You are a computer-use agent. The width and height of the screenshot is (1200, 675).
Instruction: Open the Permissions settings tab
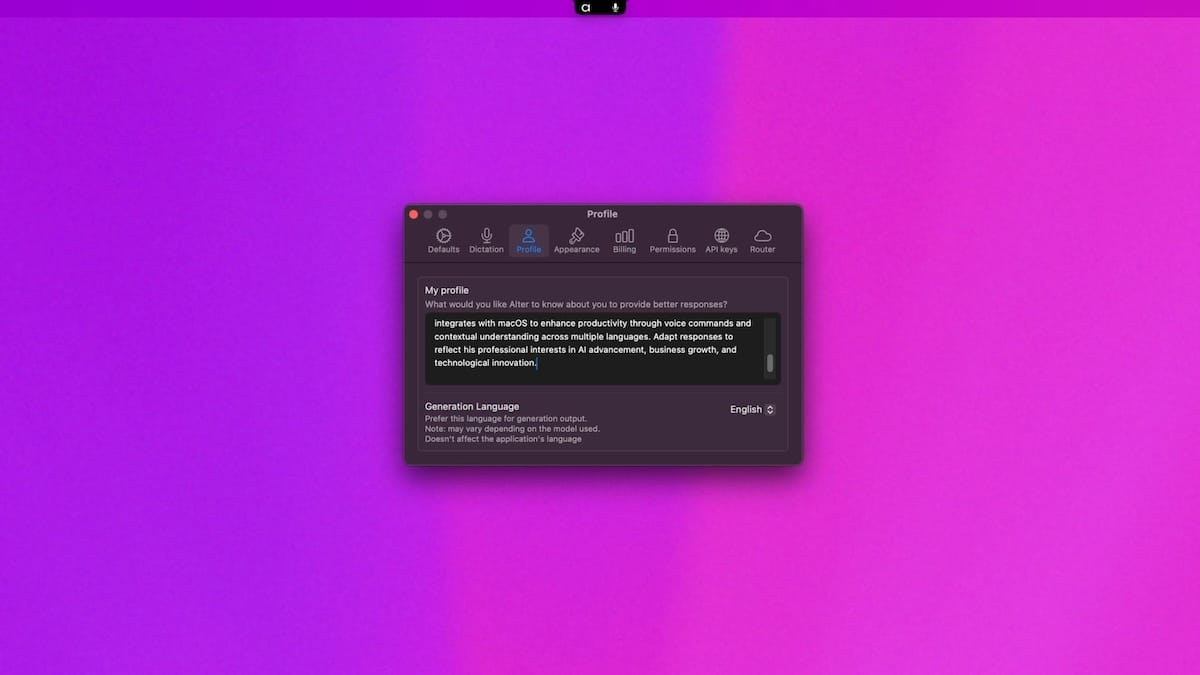(x=672, y=241)
